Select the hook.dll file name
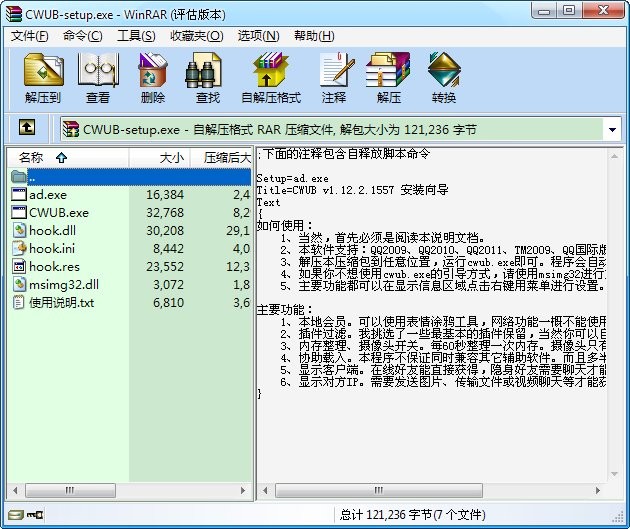630x529 pixels. click(52, 231)
